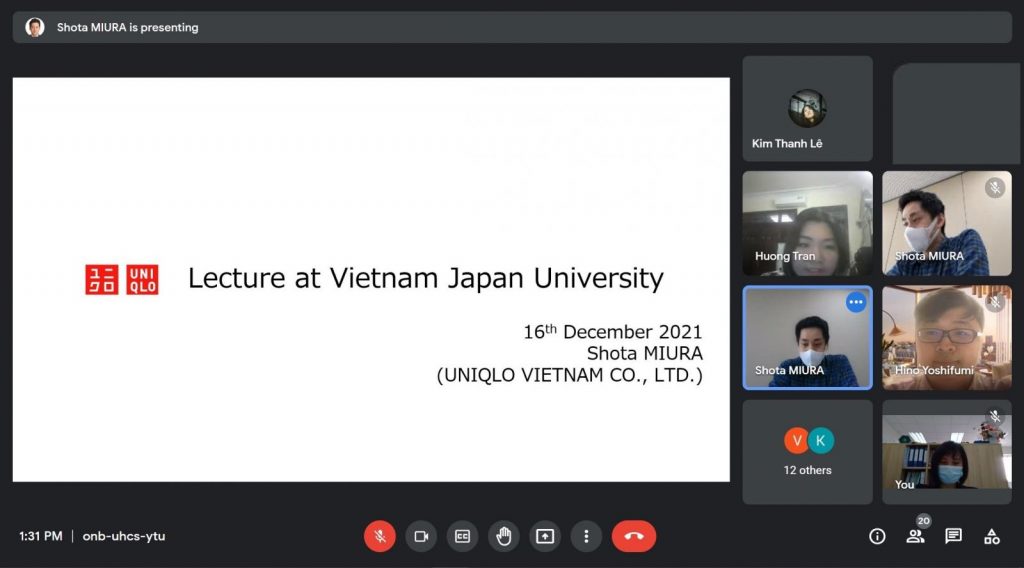Click the K avatar in others tile
1024x568 pixels.
(x=820, y=441)
